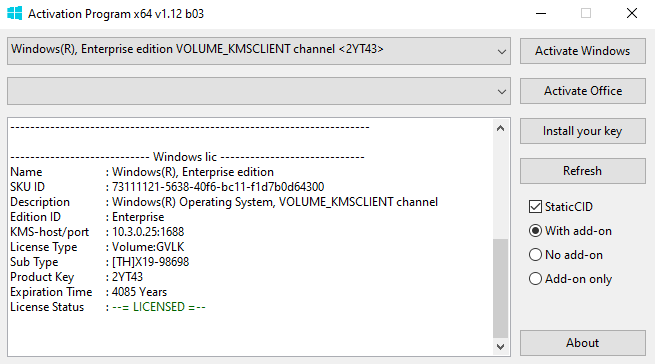
Task: Expand the Windows edition dropdown arrow
Action: (502, 52)
